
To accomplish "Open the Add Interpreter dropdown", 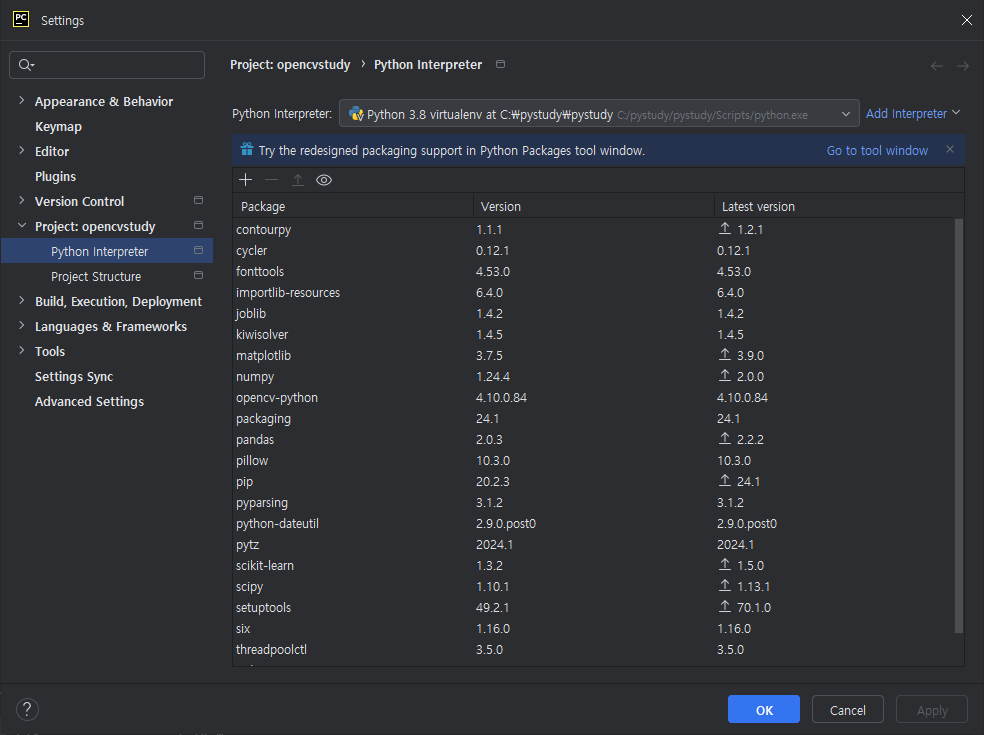I will tap(913, 114).
